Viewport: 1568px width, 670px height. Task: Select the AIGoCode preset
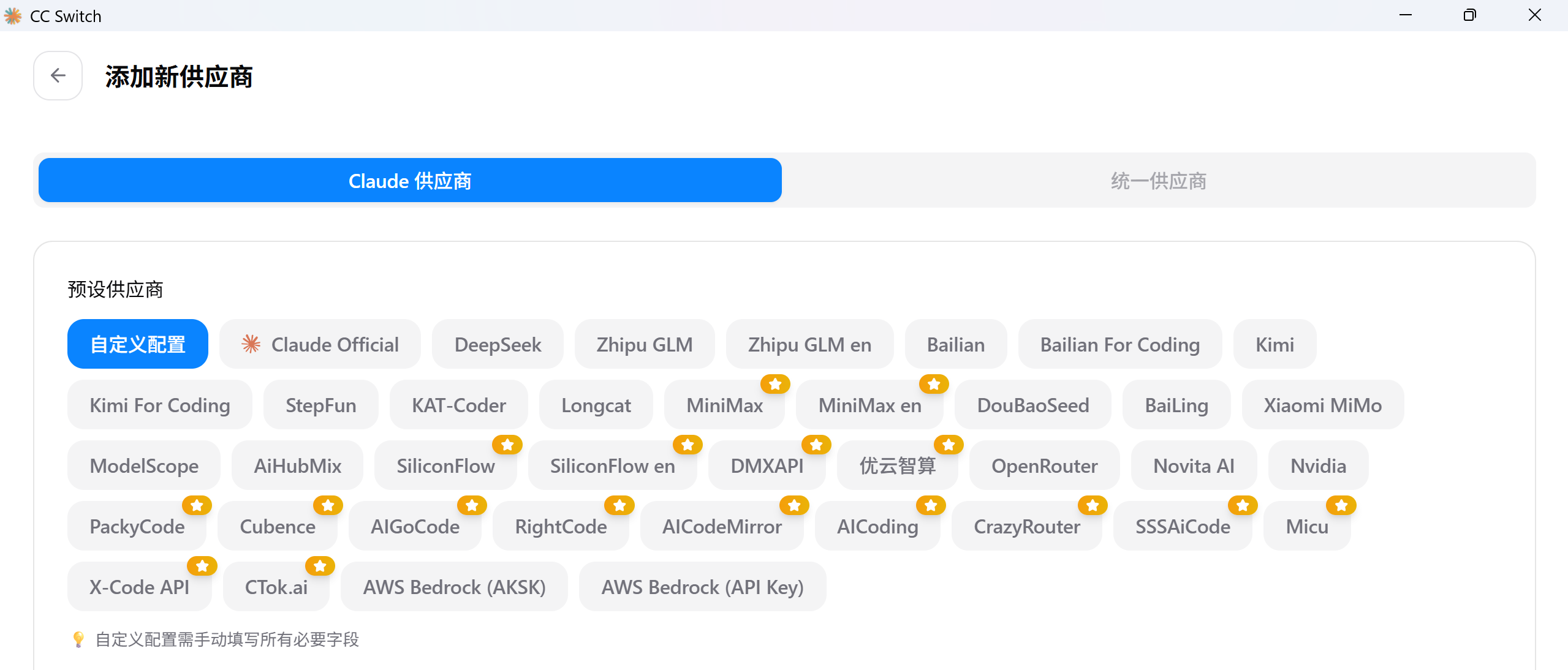coord(415,526)
